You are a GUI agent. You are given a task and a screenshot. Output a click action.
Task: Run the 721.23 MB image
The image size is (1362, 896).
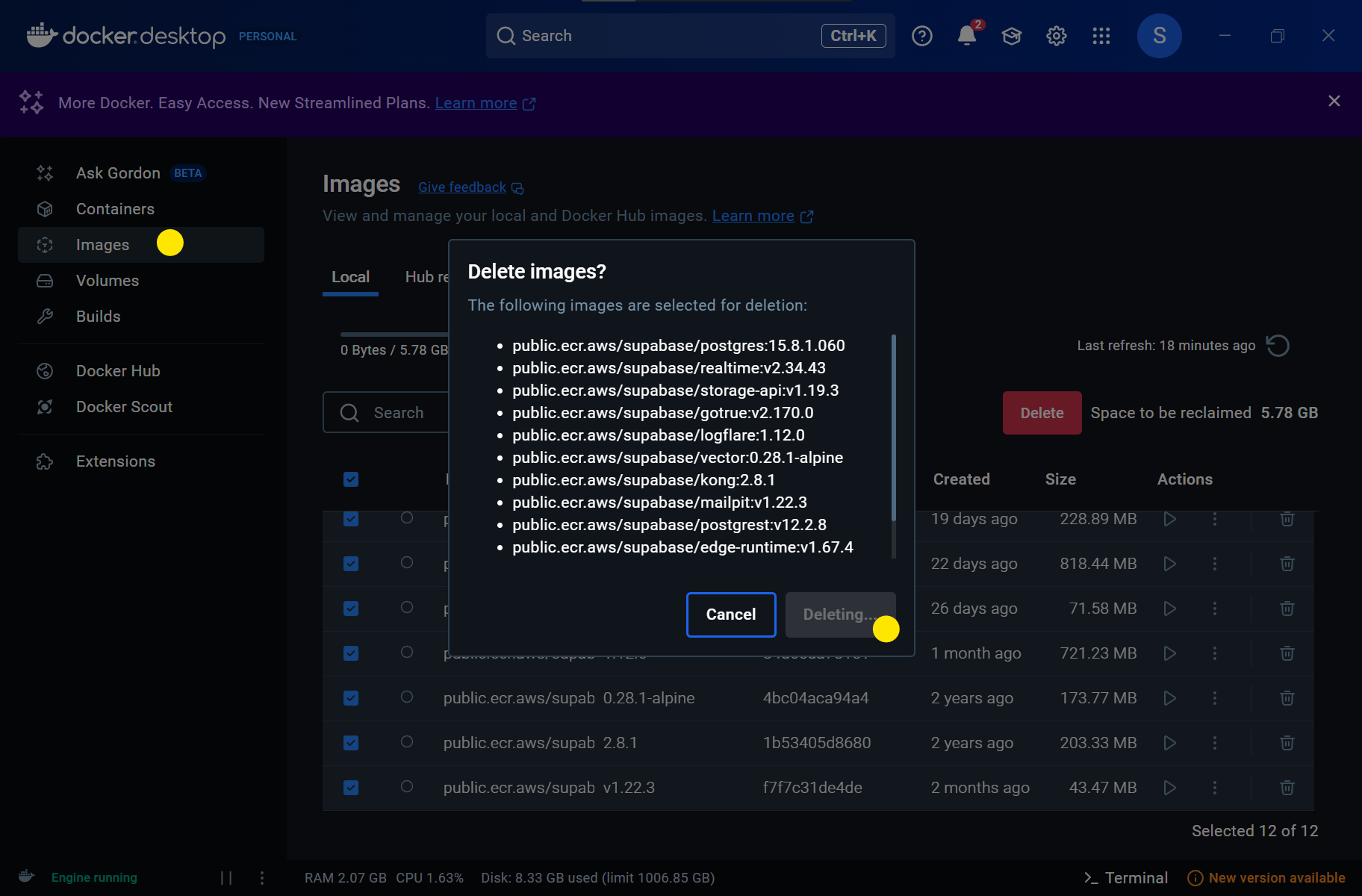[x=1170, y=653]
